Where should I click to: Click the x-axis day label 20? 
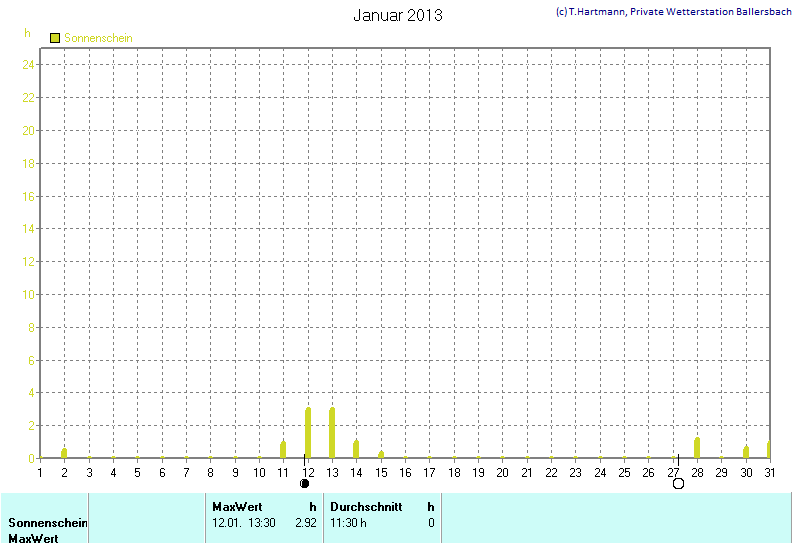click(x=503, y=473)
